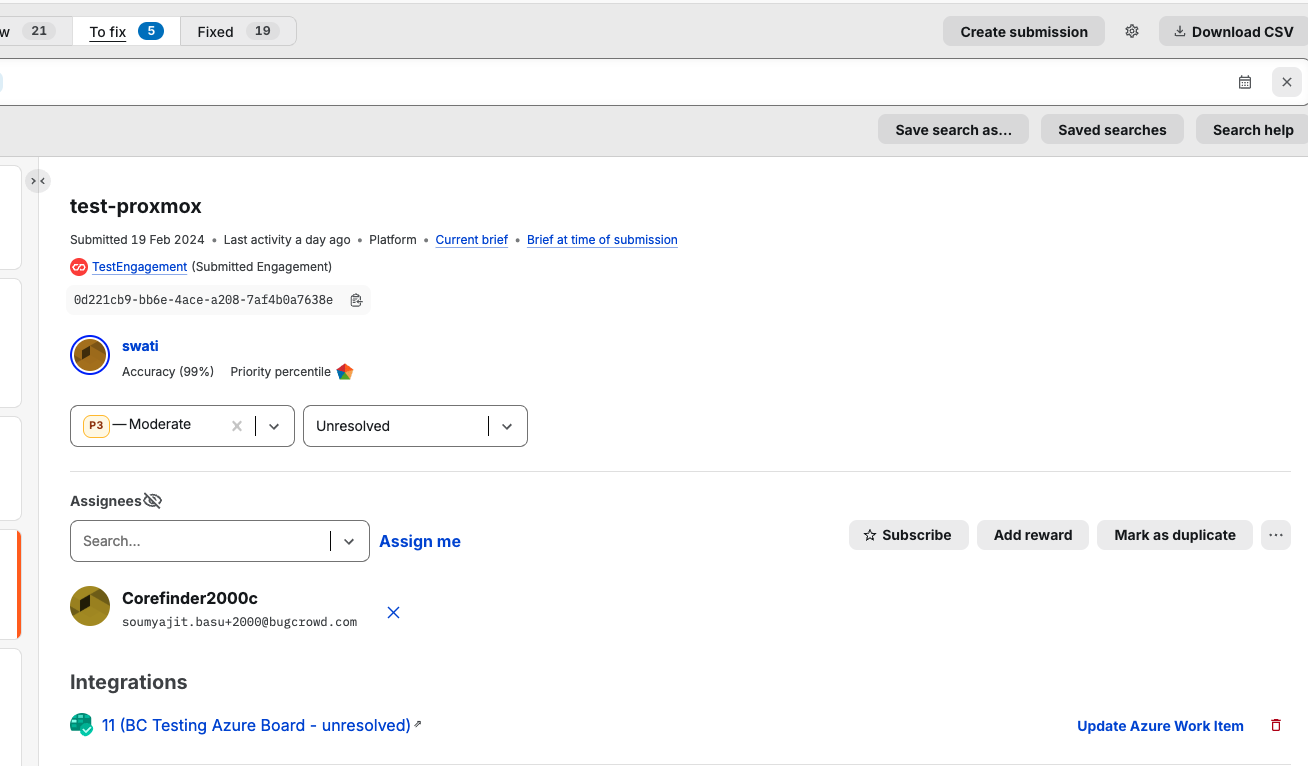Open the more actions ellipsis menu
Screen dimensions: 1308x766
click(x=1275, y=535)
